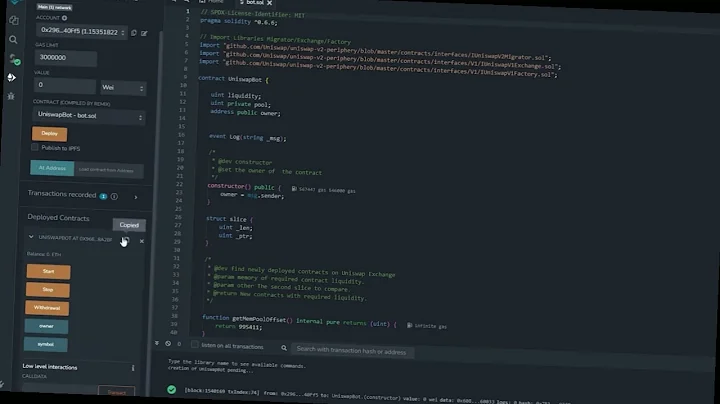Screen dimensions: 720x404
Task: Copy the account address with copy icon
Action: [134, 33]
